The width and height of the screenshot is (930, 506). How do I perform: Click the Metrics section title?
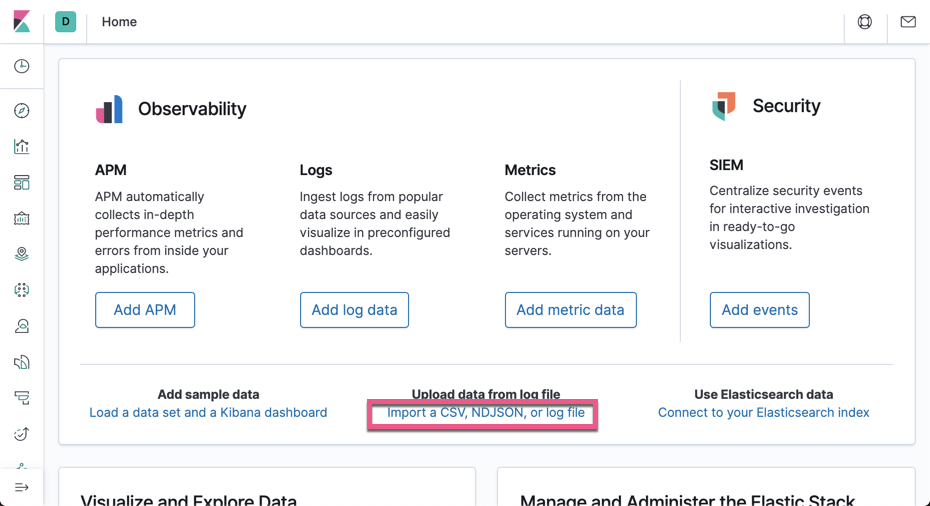pyautogui.click(x=530, y=170)
